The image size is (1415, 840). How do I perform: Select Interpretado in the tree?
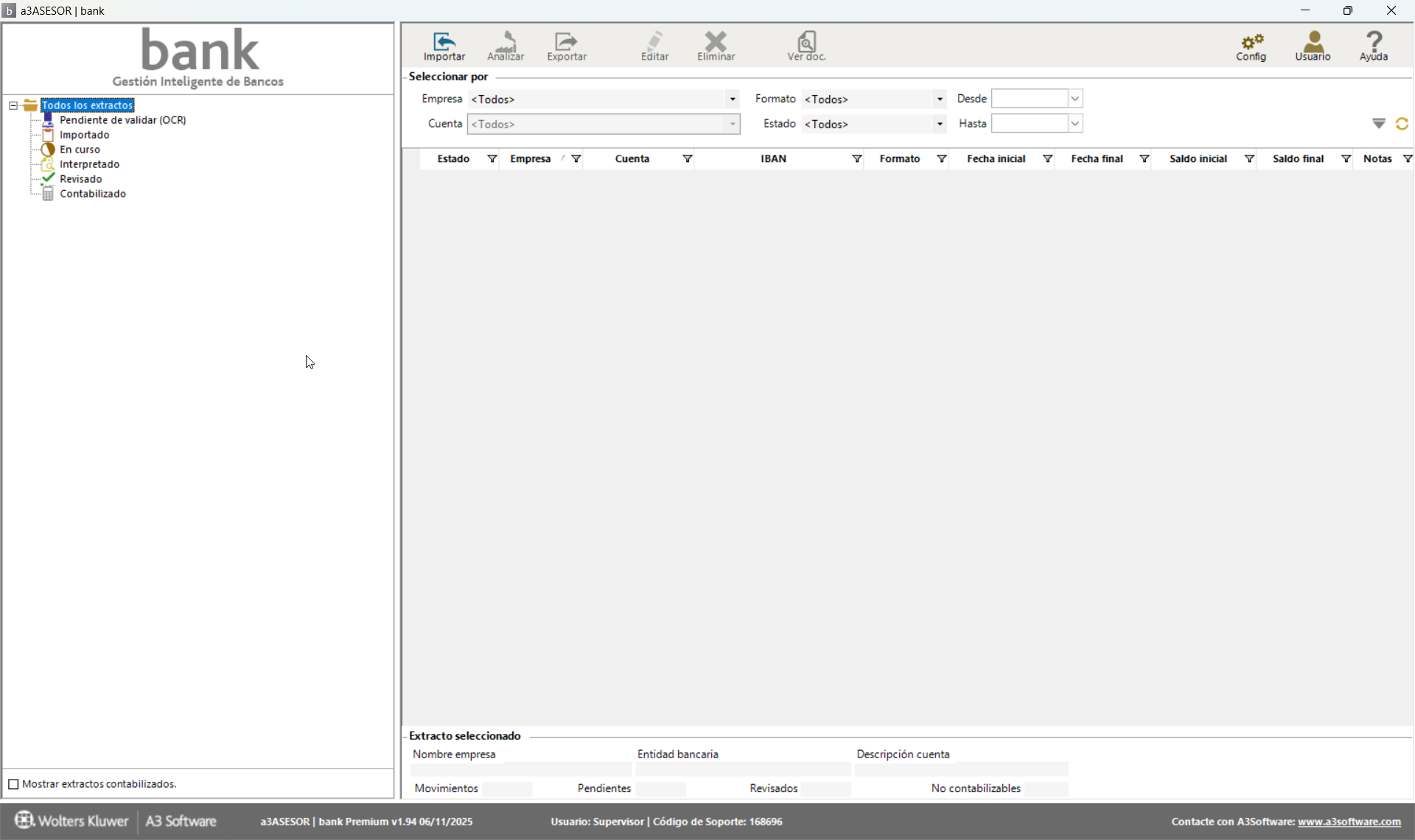[x=89, y=164]
